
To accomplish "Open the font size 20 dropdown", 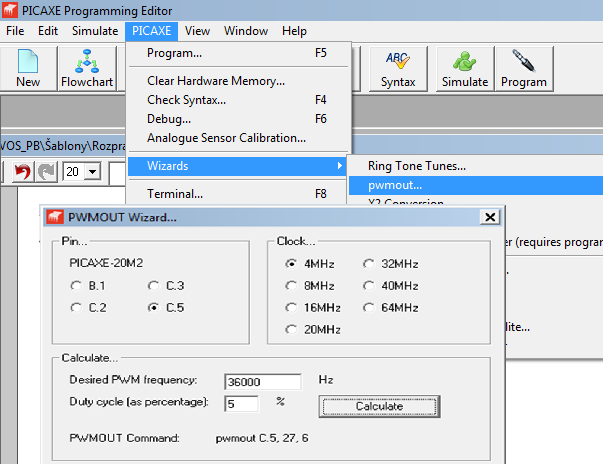I will tap(93, 171).
